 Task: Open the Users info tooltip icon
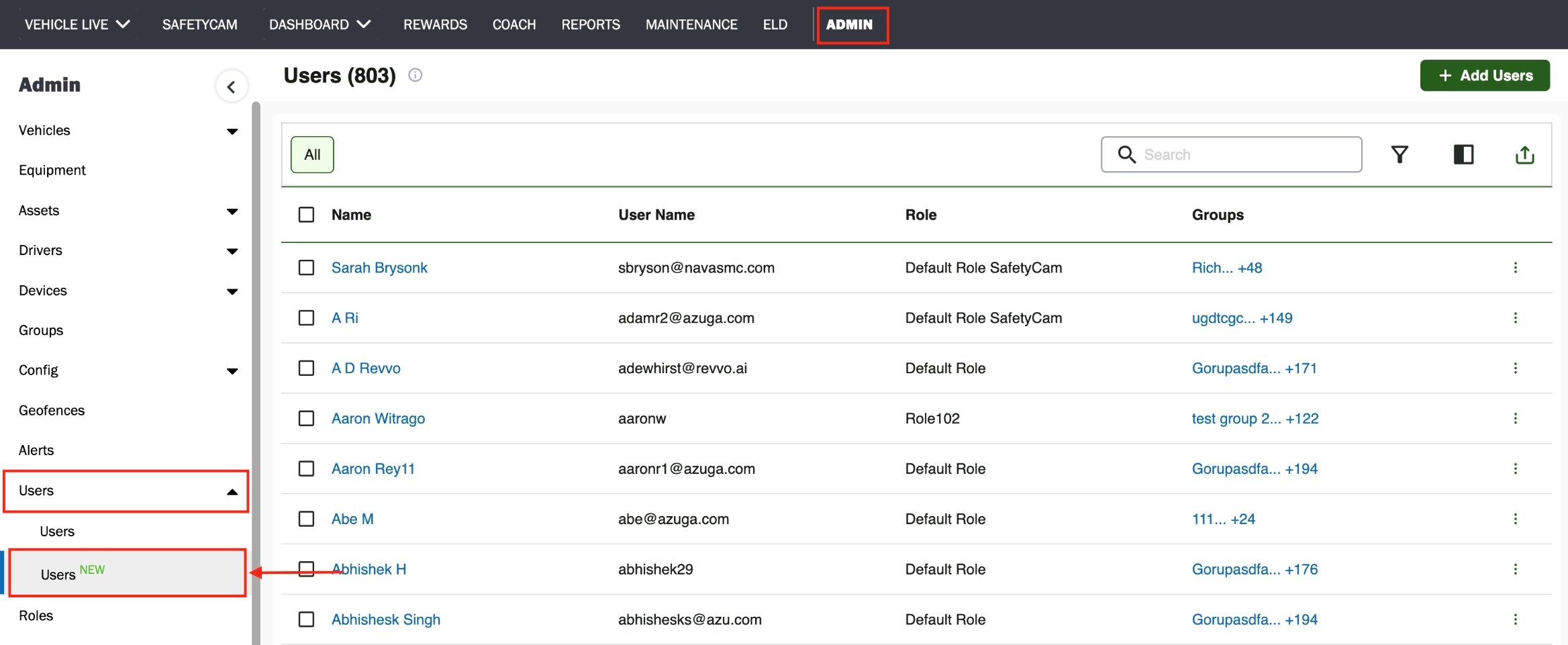click(415, 75)
